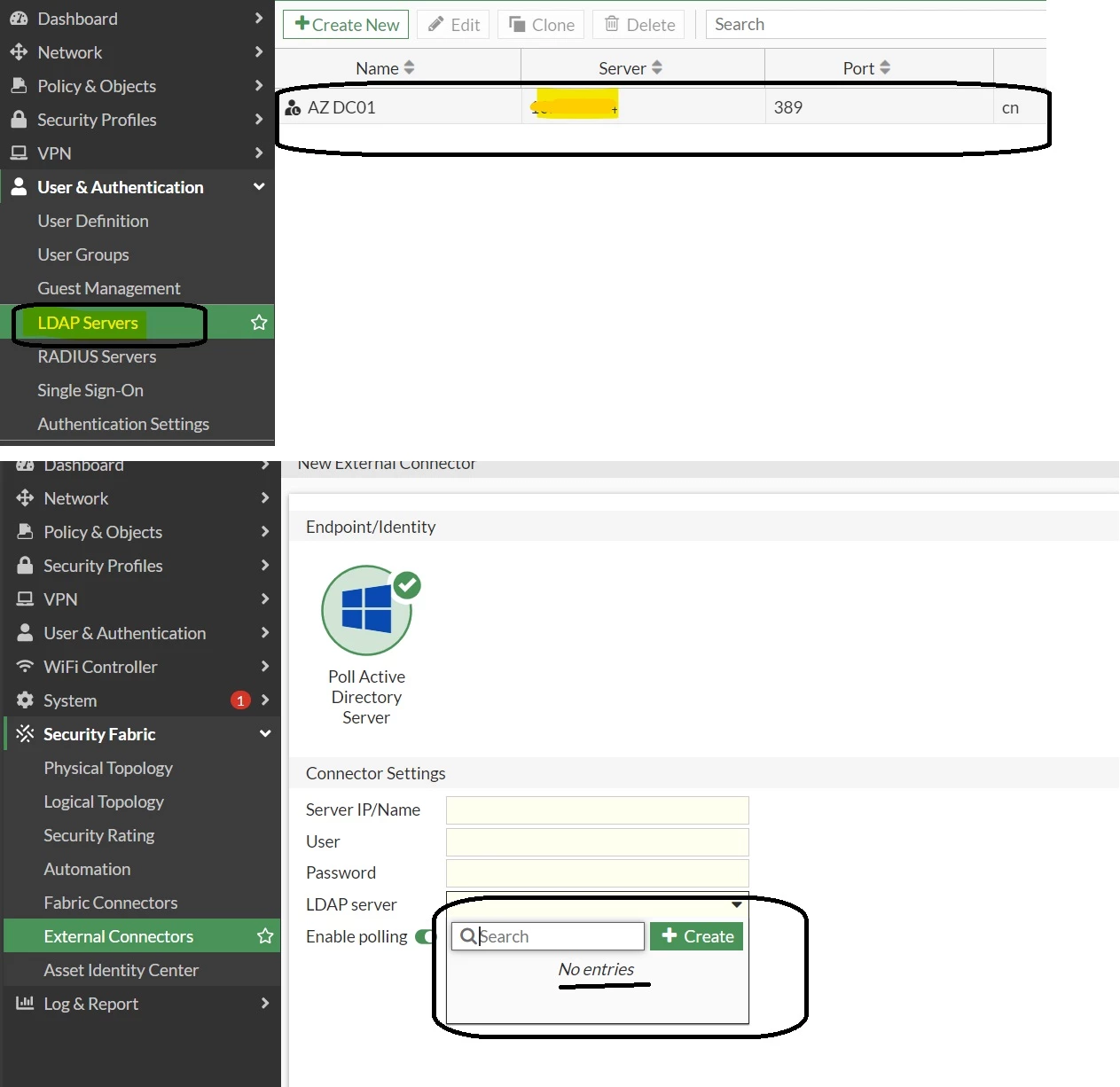The width and height of the screenshot is (1120, 1087).
Task: Expand VPN chevron in upper sidebar
Action: (259, 153)
